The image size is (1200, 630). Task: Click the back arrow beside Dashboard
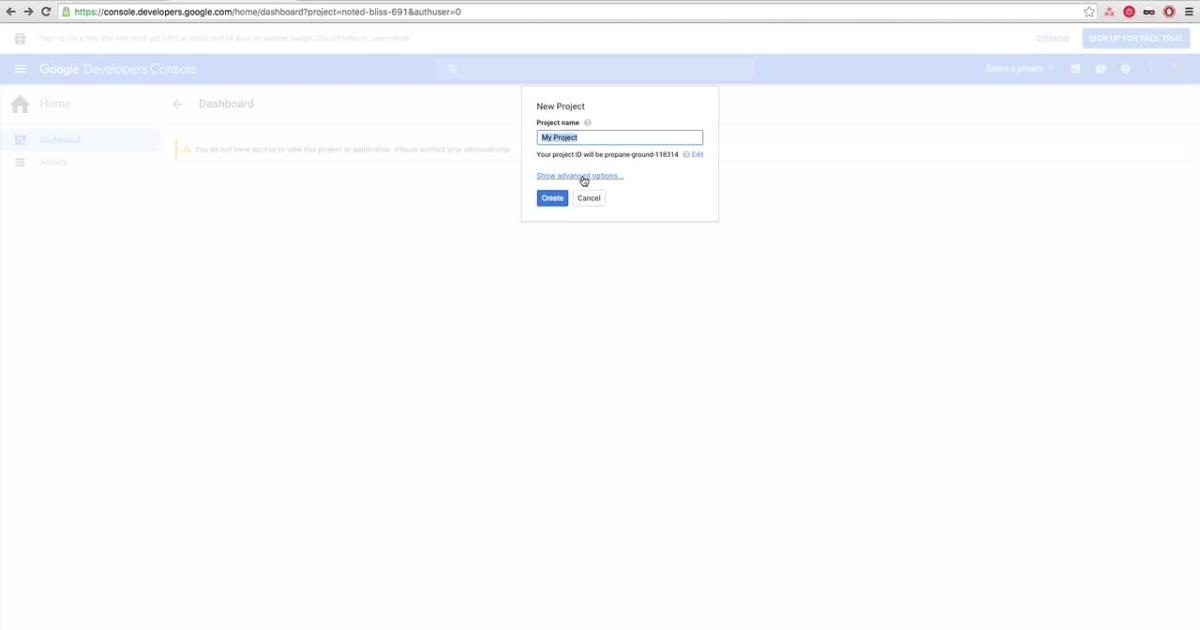click(178, 104)
